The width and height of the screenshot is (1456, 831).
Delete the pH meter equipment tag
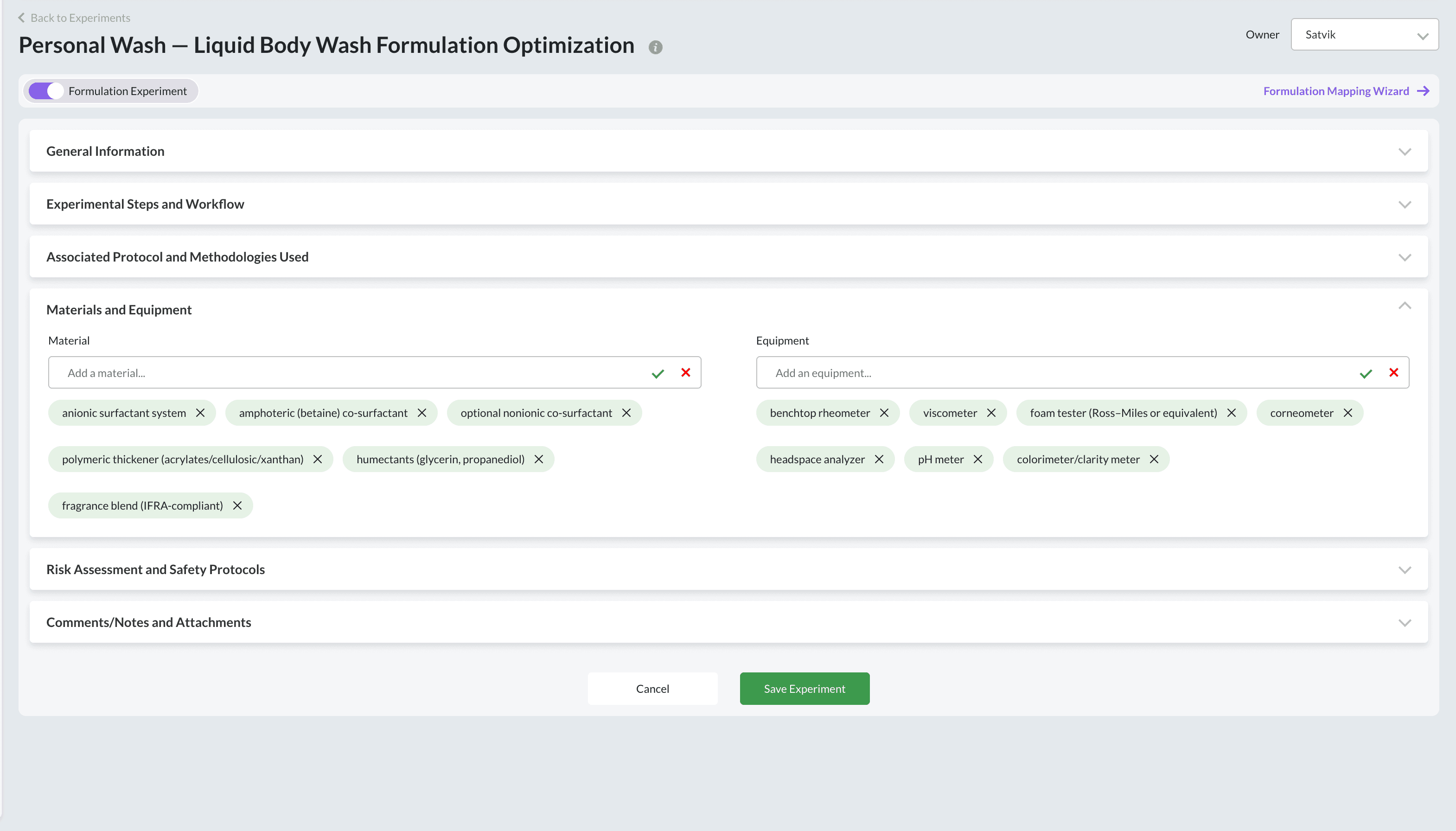(x=978, y=460)
